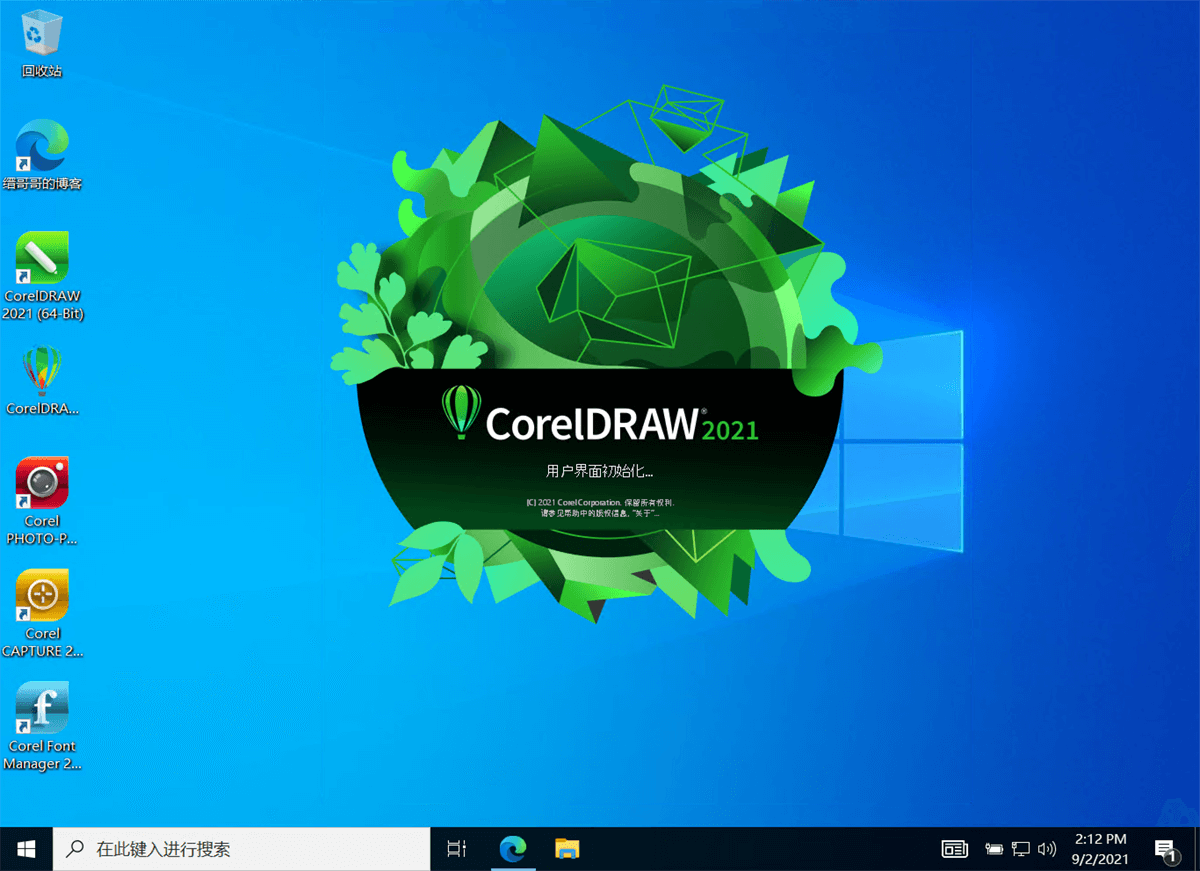Launch Microsoft Edge from the taskbar
The width and height of the screenshot is (1200, 871).
513,849
